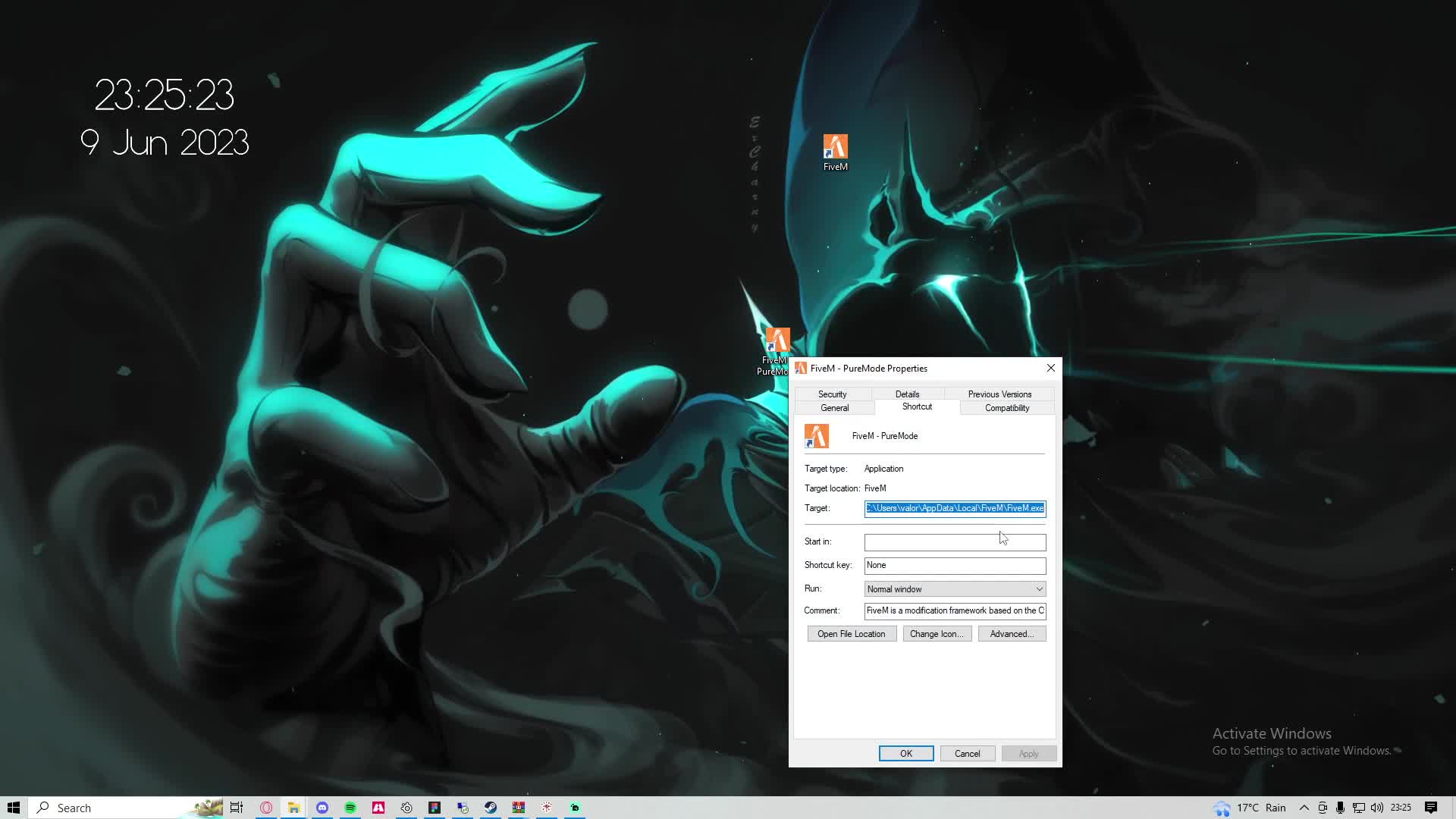
Task: Open Discord from the taskbar
Action: [x=322, y=808]
